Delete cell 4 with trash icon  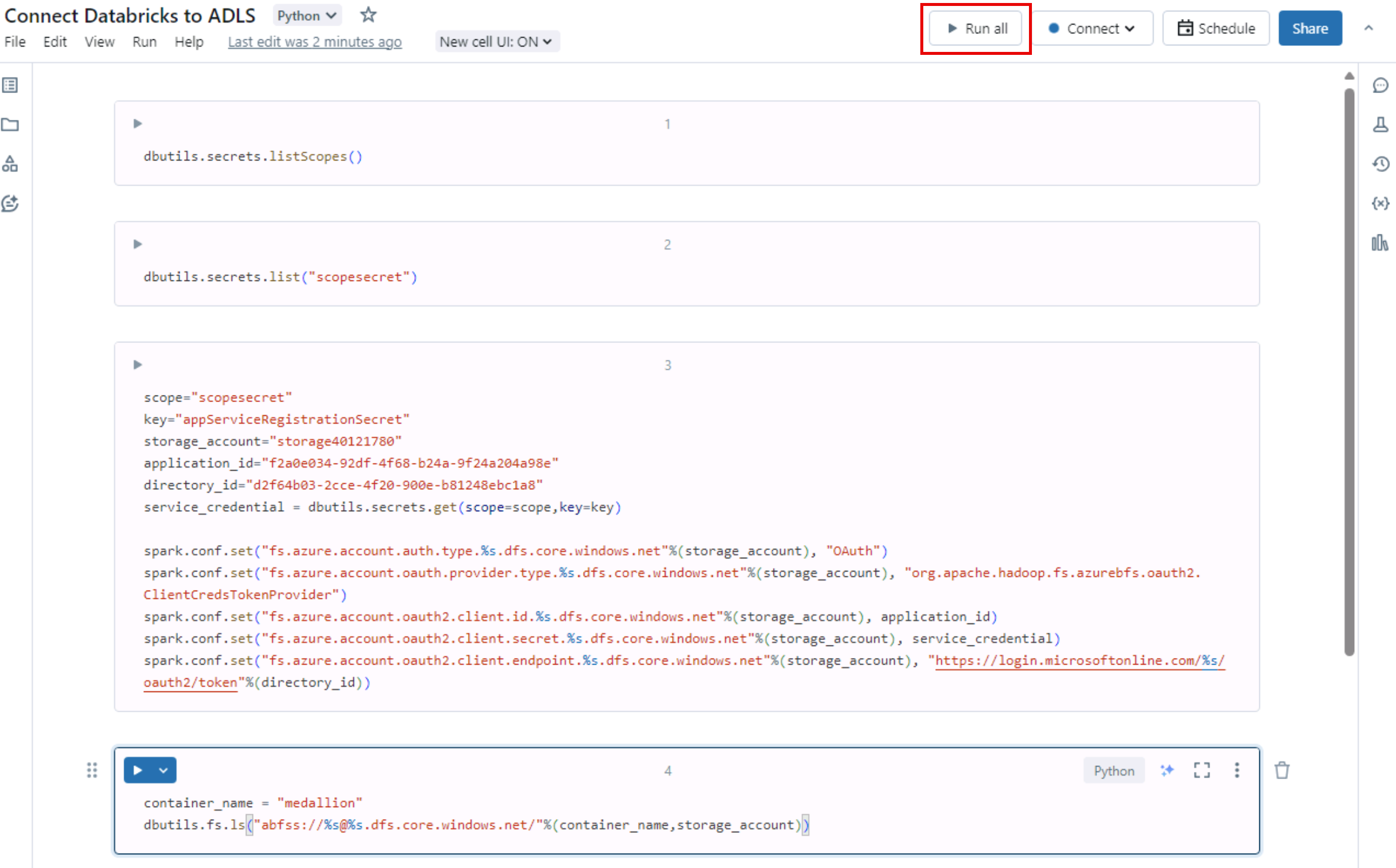point(1282,770)
